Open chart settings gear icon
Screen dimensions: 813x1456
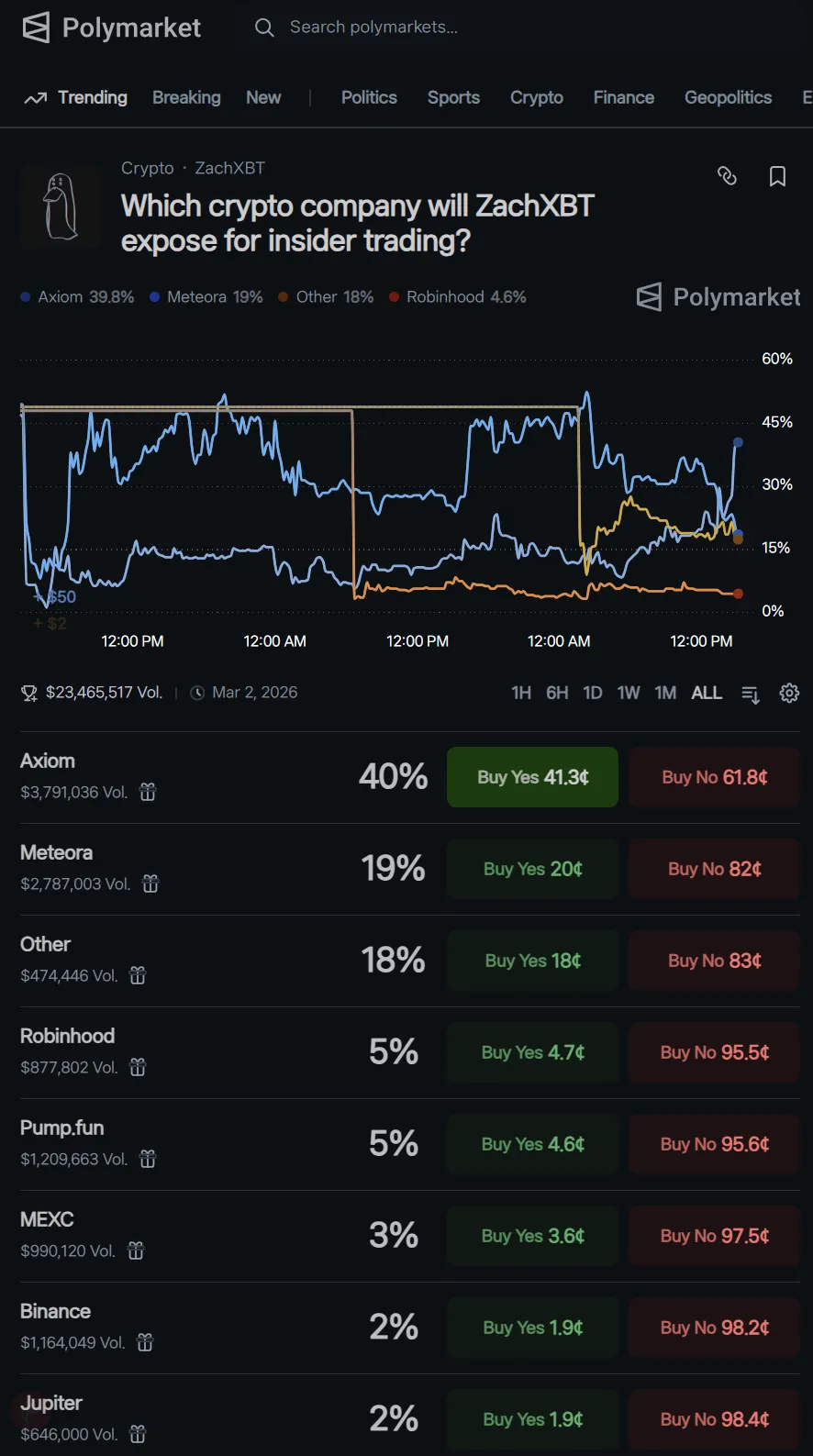tap(789, 693)
